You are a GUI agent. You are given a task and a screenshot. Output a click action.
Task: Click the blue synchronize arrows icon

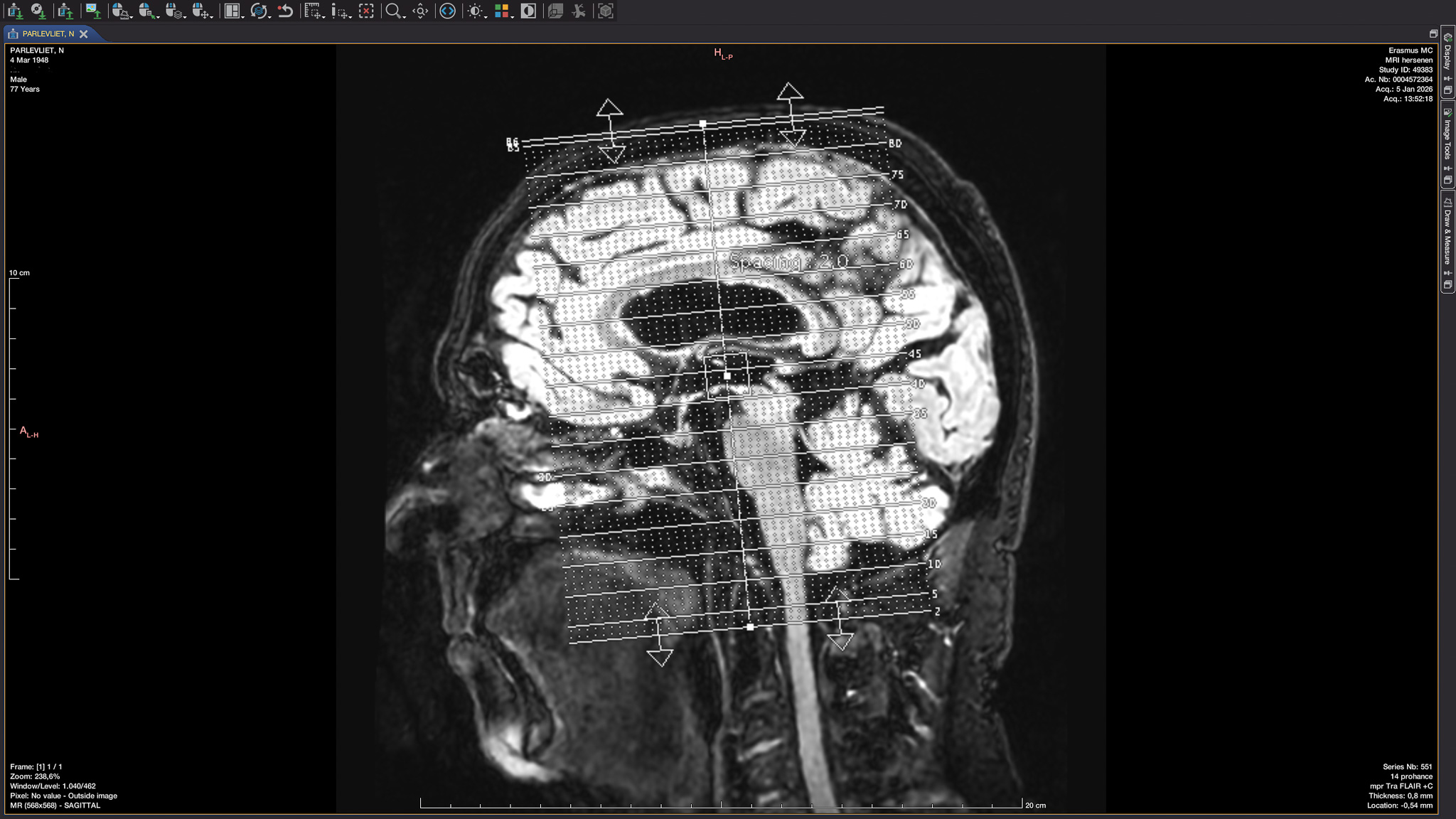[447, 11]
